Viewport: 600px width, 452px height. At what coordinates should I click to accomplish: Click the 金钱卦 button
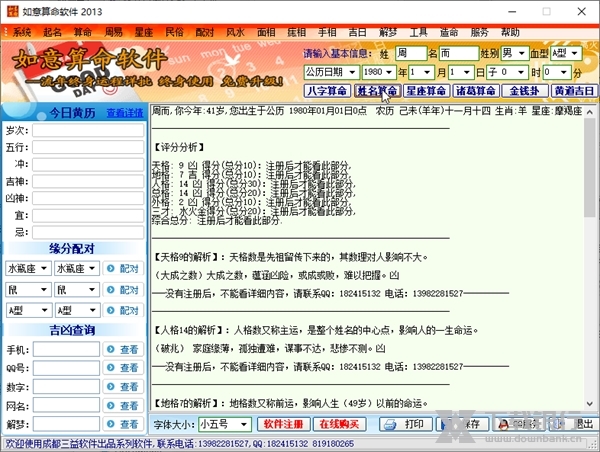tap(525, 91)
